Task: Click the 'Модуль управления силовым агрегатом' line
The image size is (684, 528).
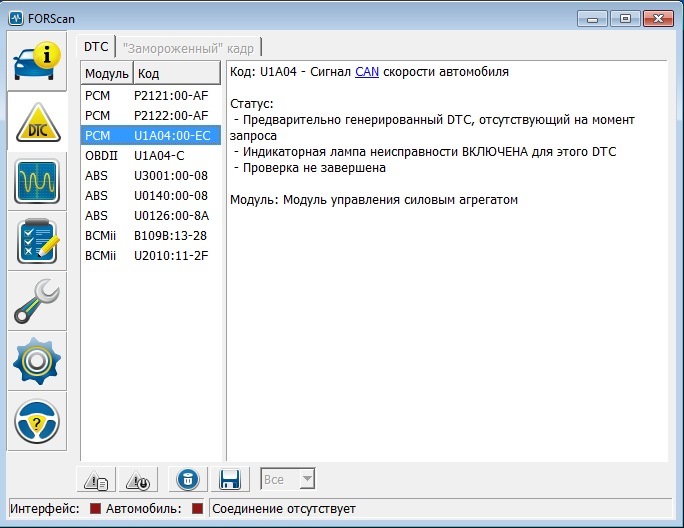Action: click(374, 200)
